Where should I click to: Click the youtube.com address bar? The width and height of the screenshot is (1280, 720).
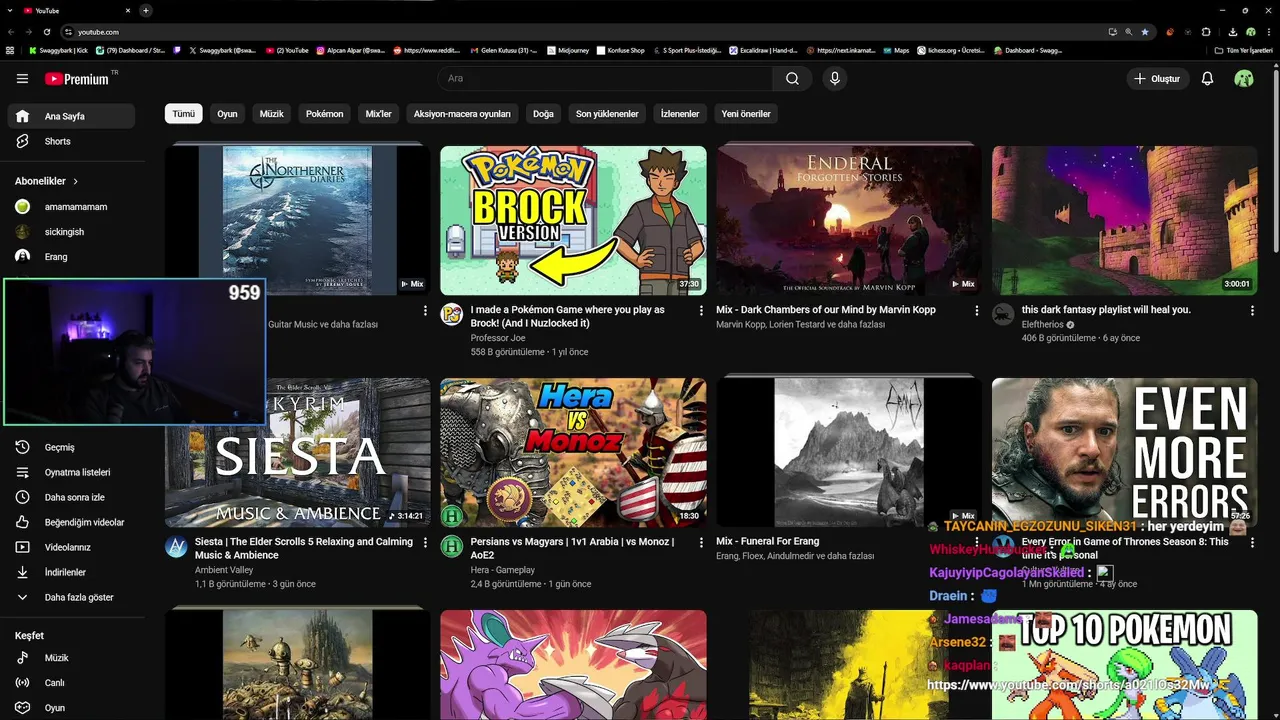[x=580, y=32]
